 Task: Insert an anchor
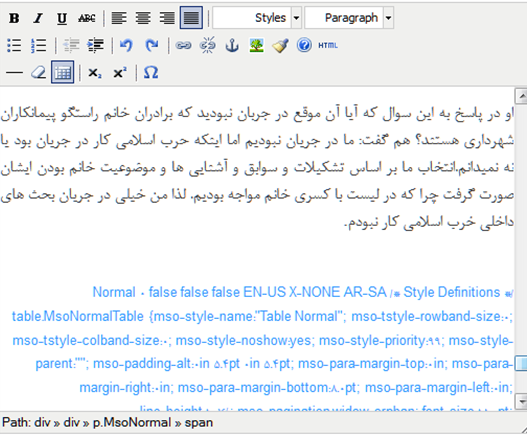point(232,45)
